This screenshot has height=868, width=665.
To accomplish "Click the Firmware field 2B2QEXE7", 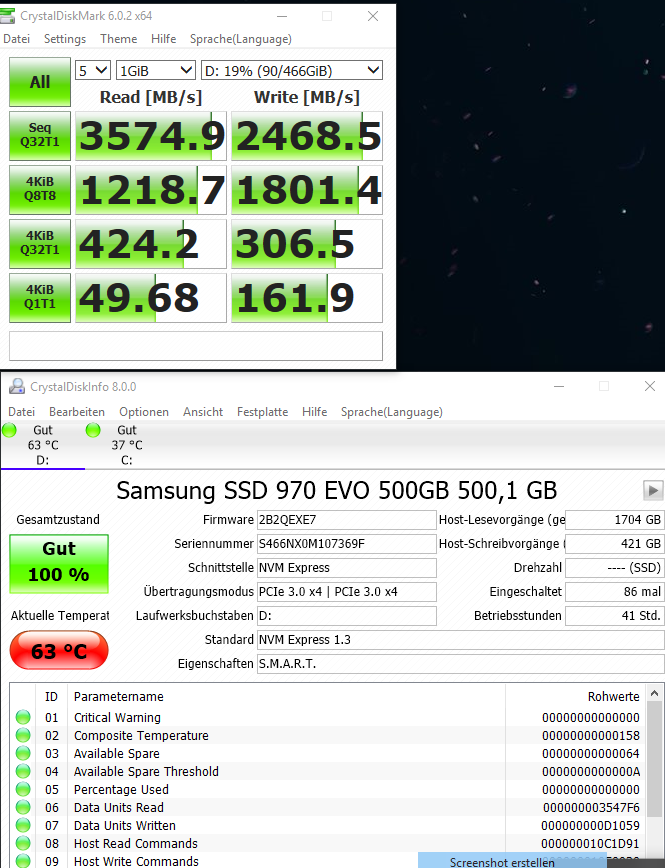I will point(347,520).
